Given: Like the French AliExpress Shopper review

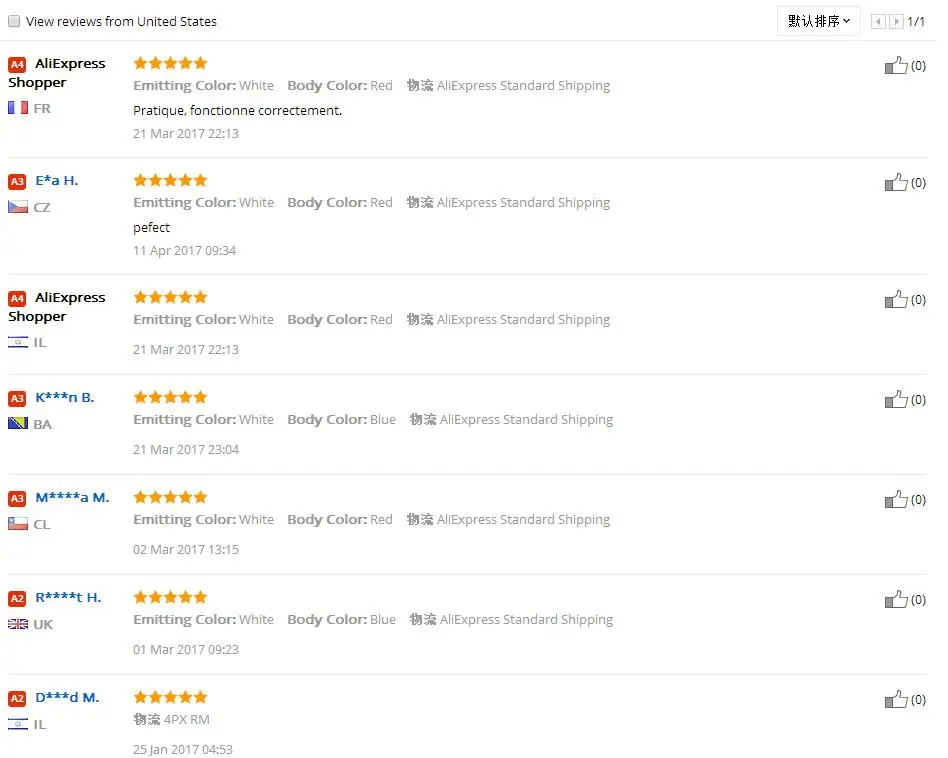Looking at the screenshot, I should [896, 66].
